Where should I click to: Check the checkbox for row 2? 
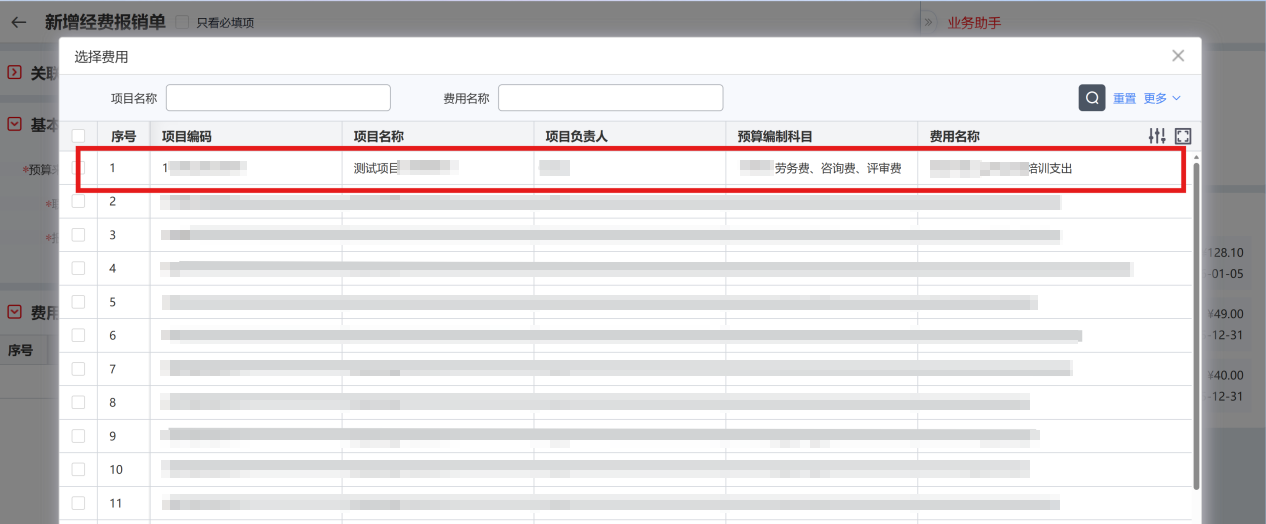point(78,201)
